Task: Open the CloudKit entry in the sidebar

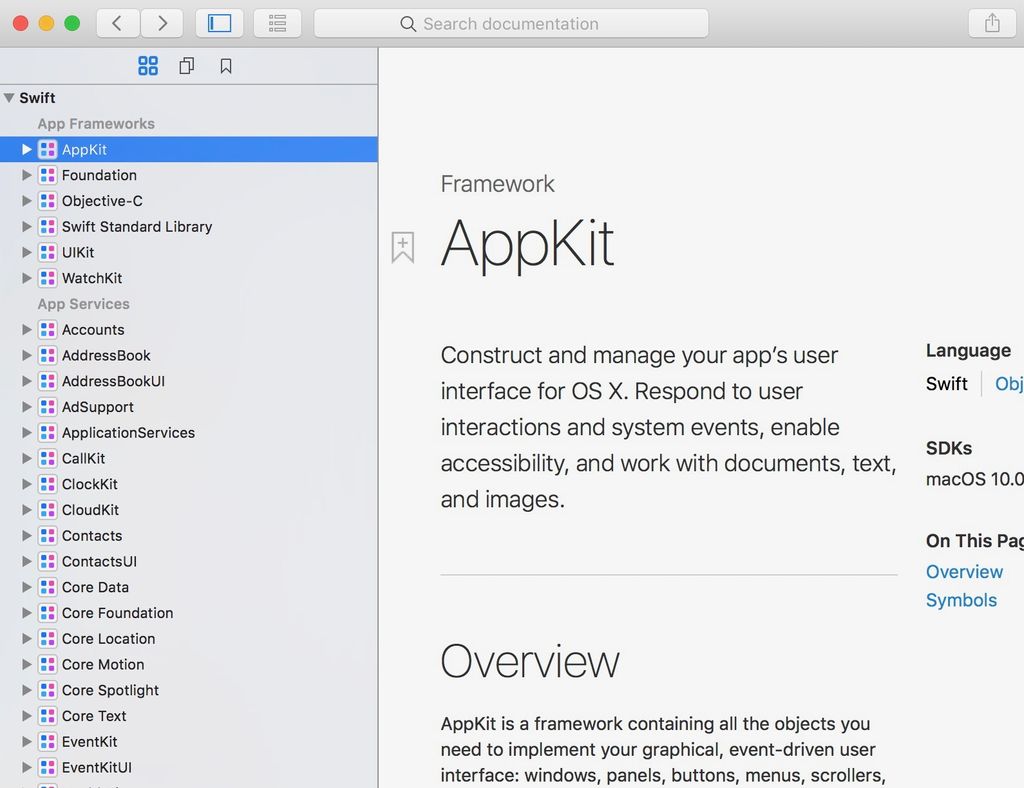Action: (90, 510)
